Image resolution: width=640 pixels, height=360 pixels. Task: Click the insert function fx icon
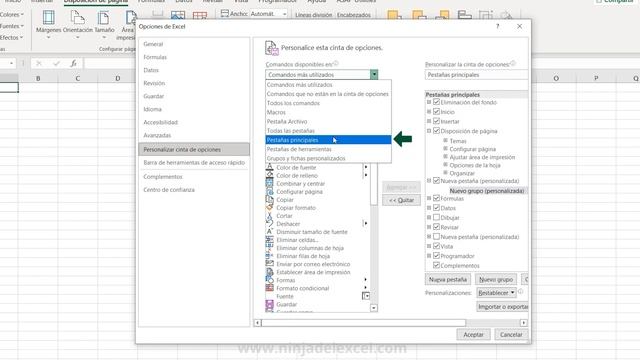pyautogui.click(x=73, y=63)
